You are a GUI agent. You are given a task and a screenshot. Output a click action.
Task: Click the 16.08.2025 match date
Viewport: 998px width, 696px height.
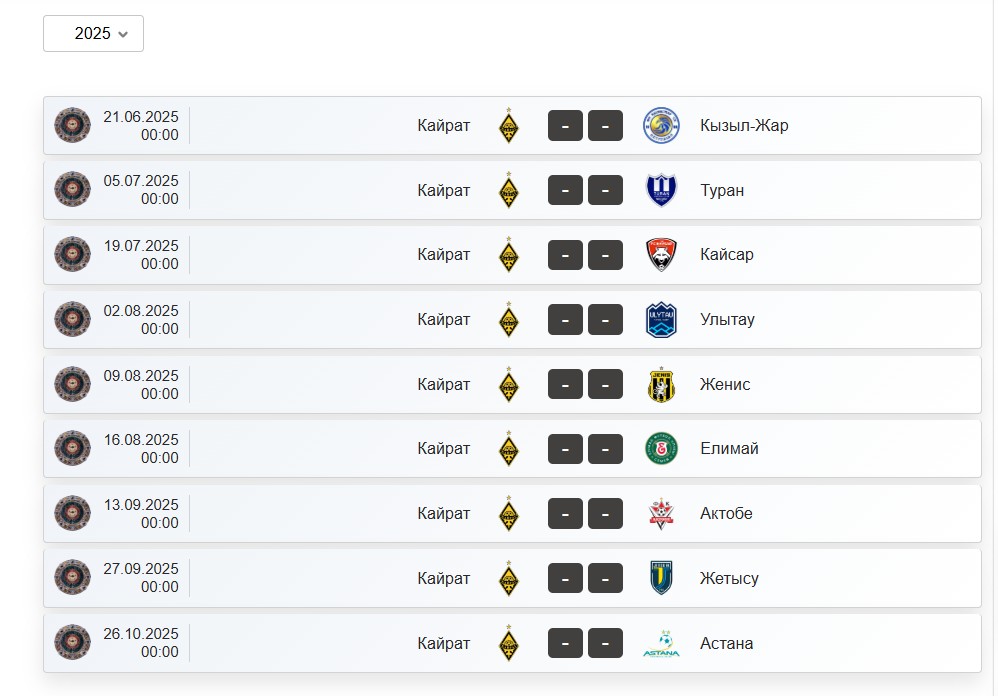[x=141, y=440]
